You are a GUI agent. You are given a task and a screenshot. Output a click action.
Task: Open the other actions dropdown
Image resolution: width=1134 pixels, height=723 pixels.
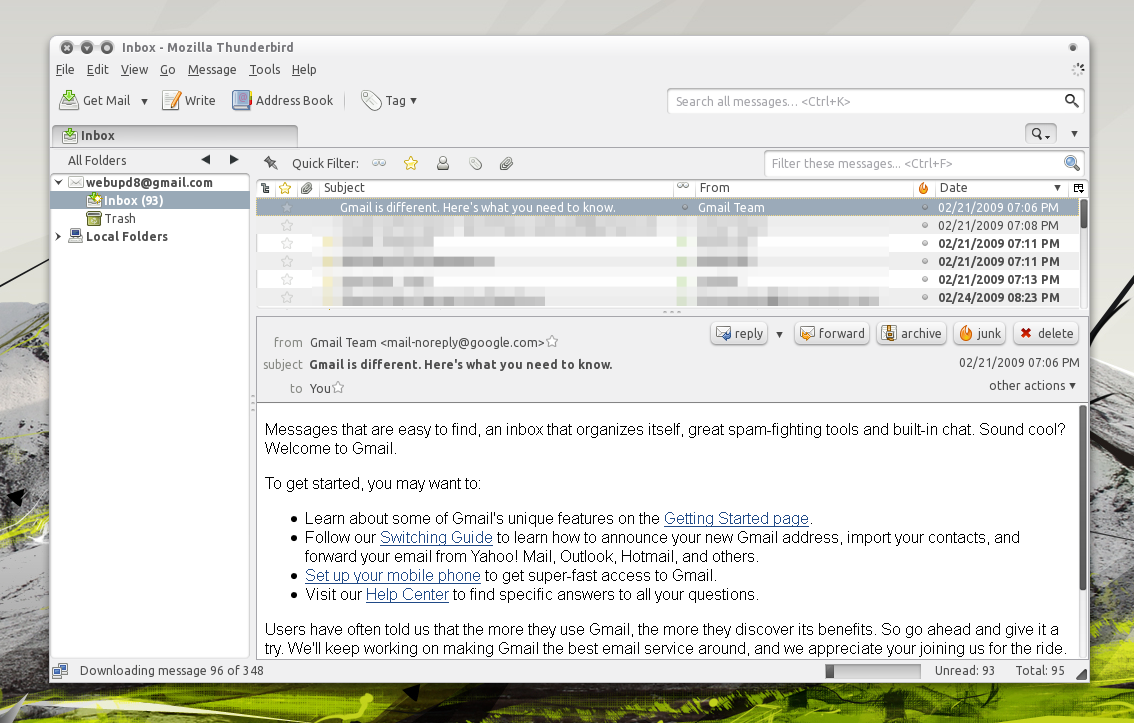coord(1032,386)
